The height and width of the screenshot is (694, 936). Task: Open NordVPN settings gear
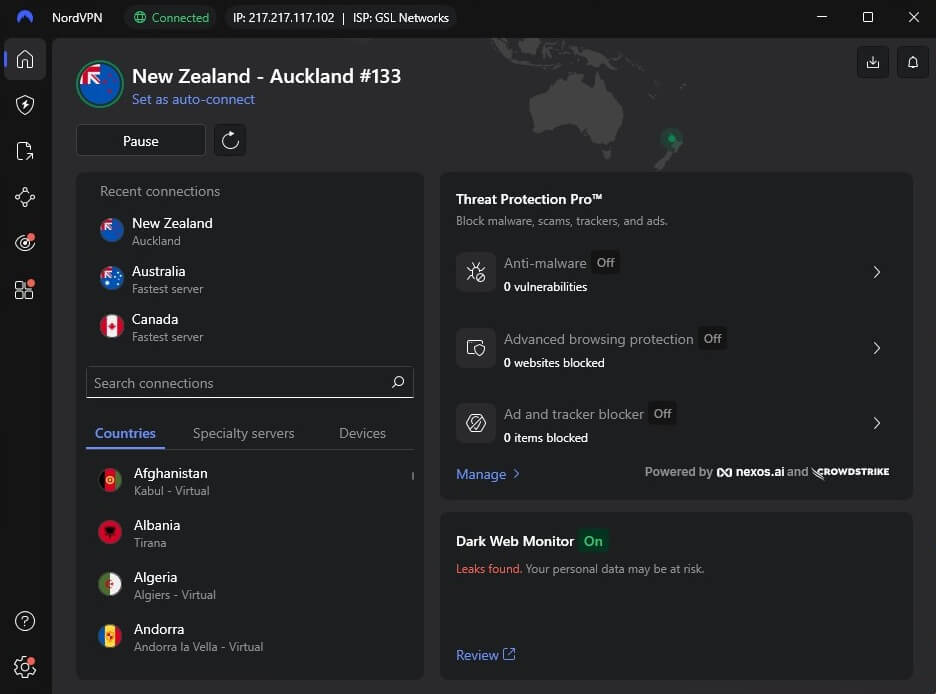[x=25, y=667]
